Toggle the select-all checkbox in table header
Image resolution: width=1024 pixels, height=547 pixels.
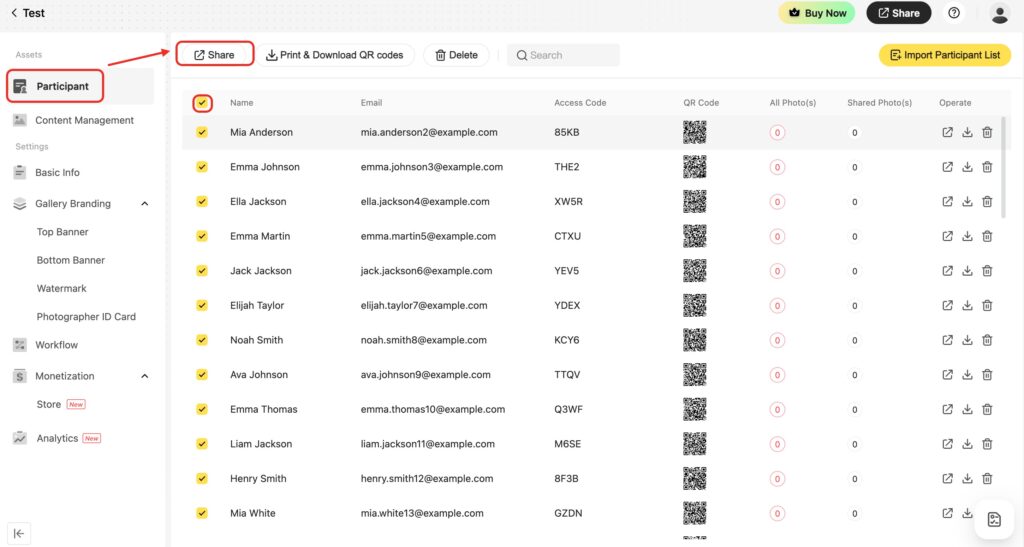[202, 102]
